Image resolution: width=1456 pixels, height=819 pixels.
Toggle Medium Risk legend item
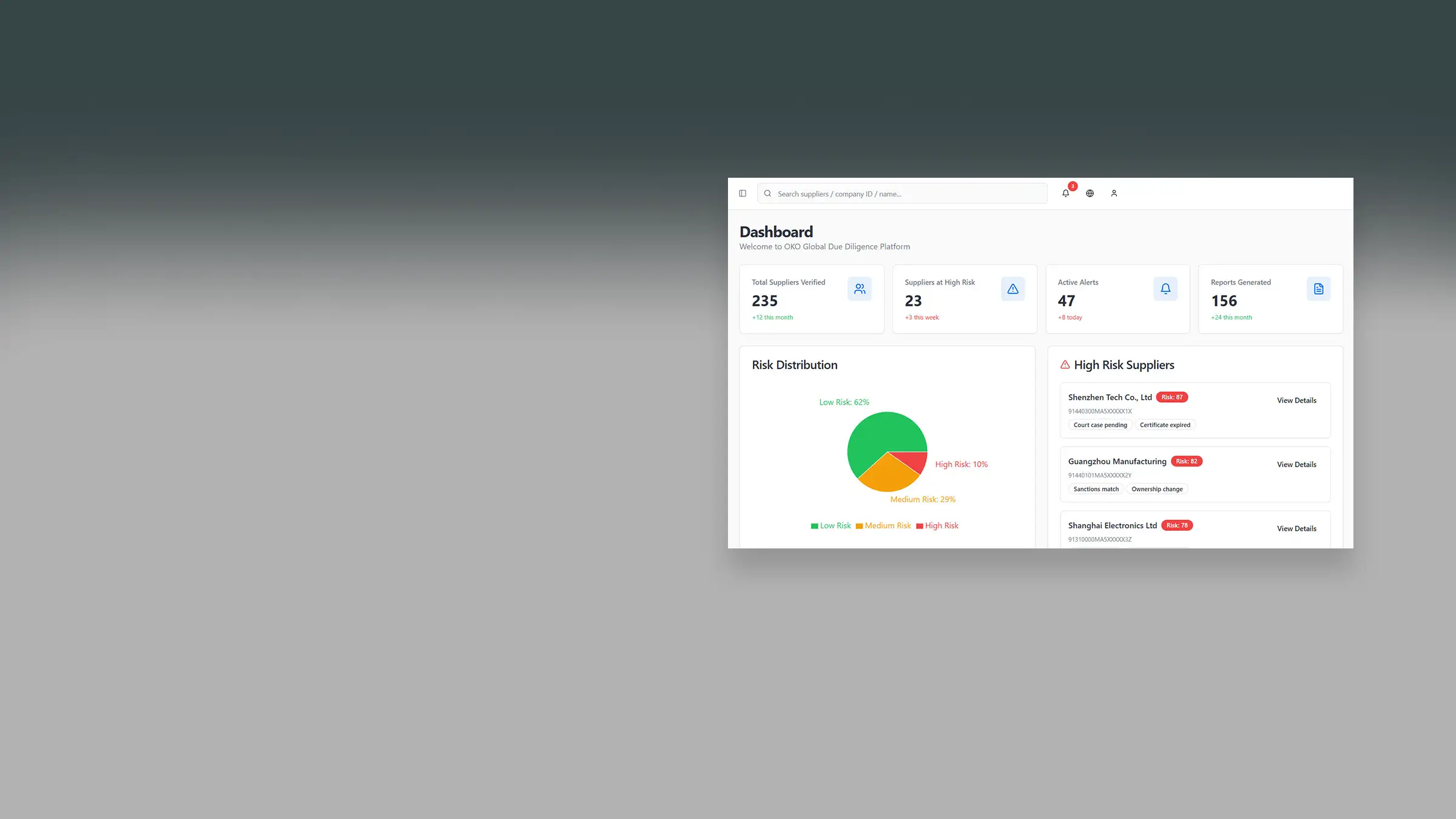(883, 526)
